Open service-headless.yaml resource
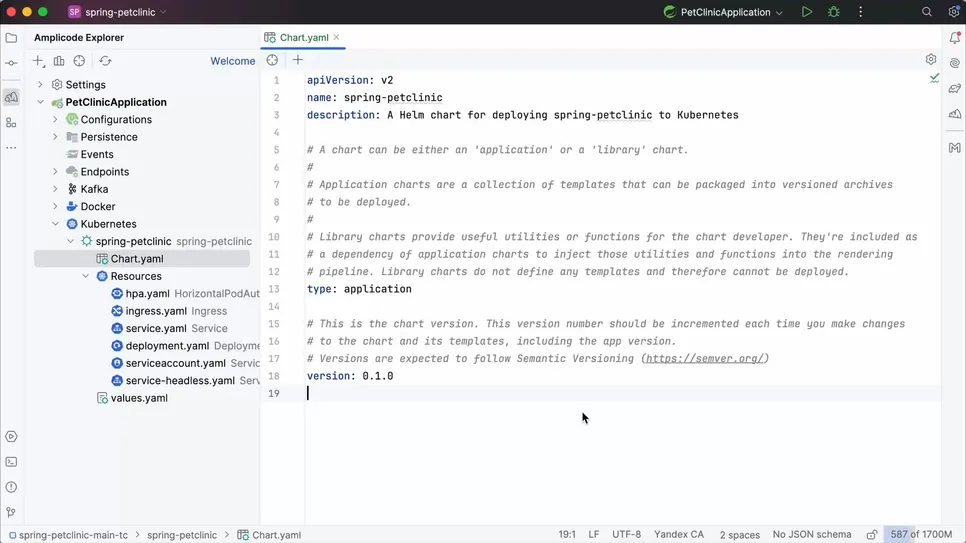 pyautogui.click(x=180, y=380)
